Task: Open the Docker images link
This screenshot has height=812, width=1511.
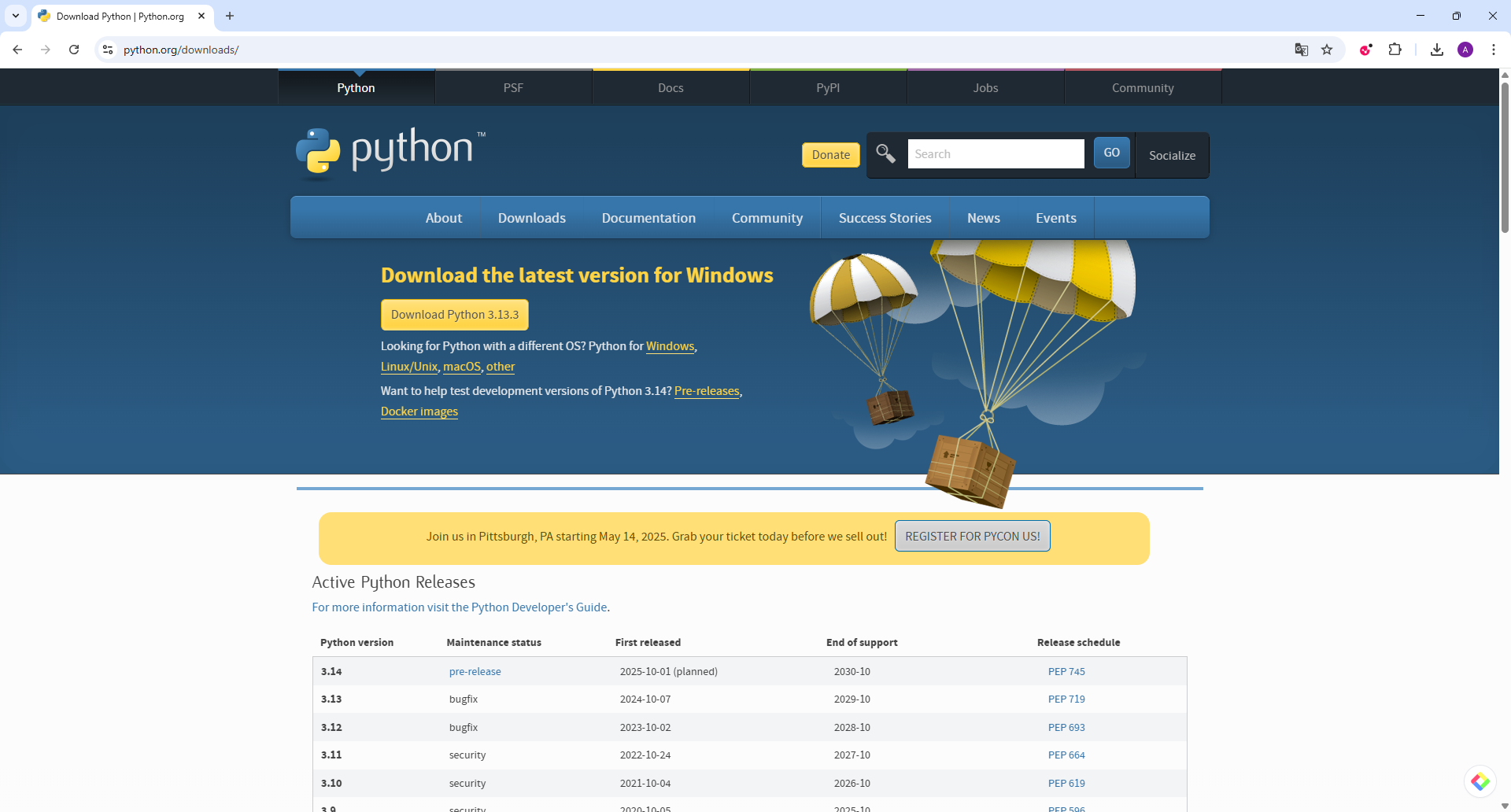Action: 419,412
